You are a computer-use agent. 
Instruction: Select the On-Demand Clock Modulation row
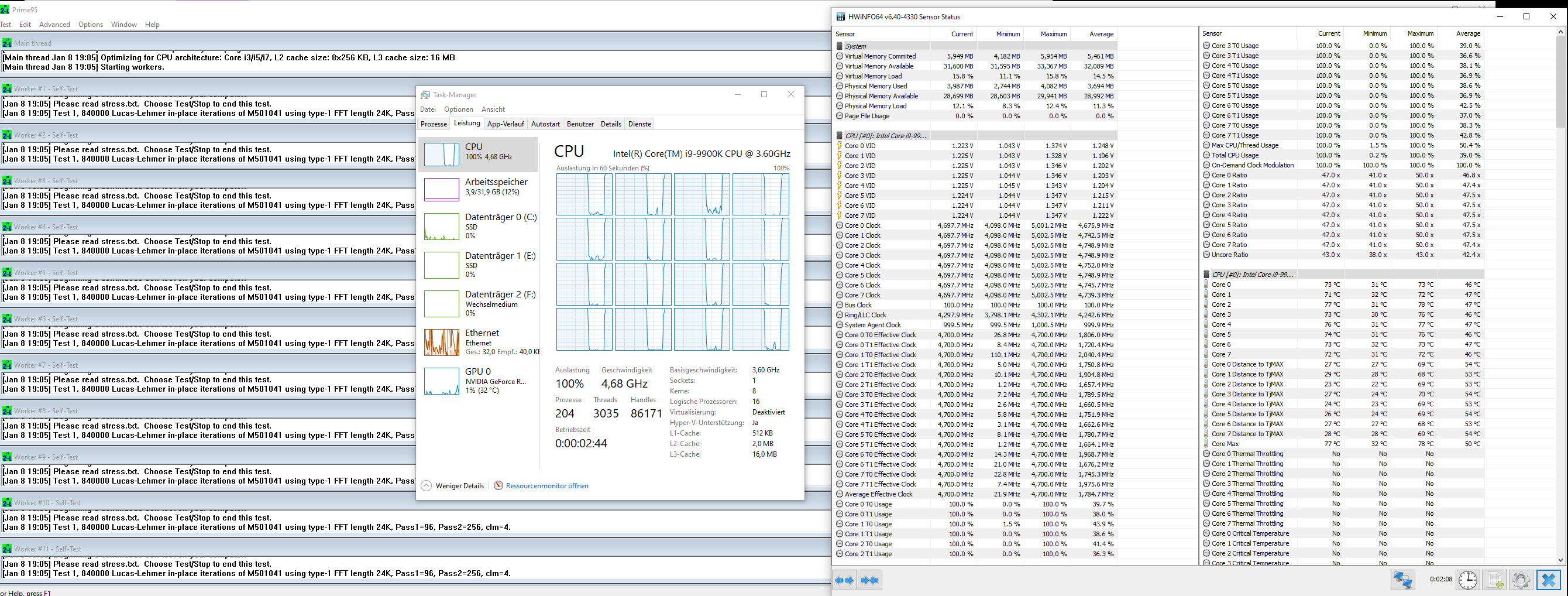(x=1342, y=165)
